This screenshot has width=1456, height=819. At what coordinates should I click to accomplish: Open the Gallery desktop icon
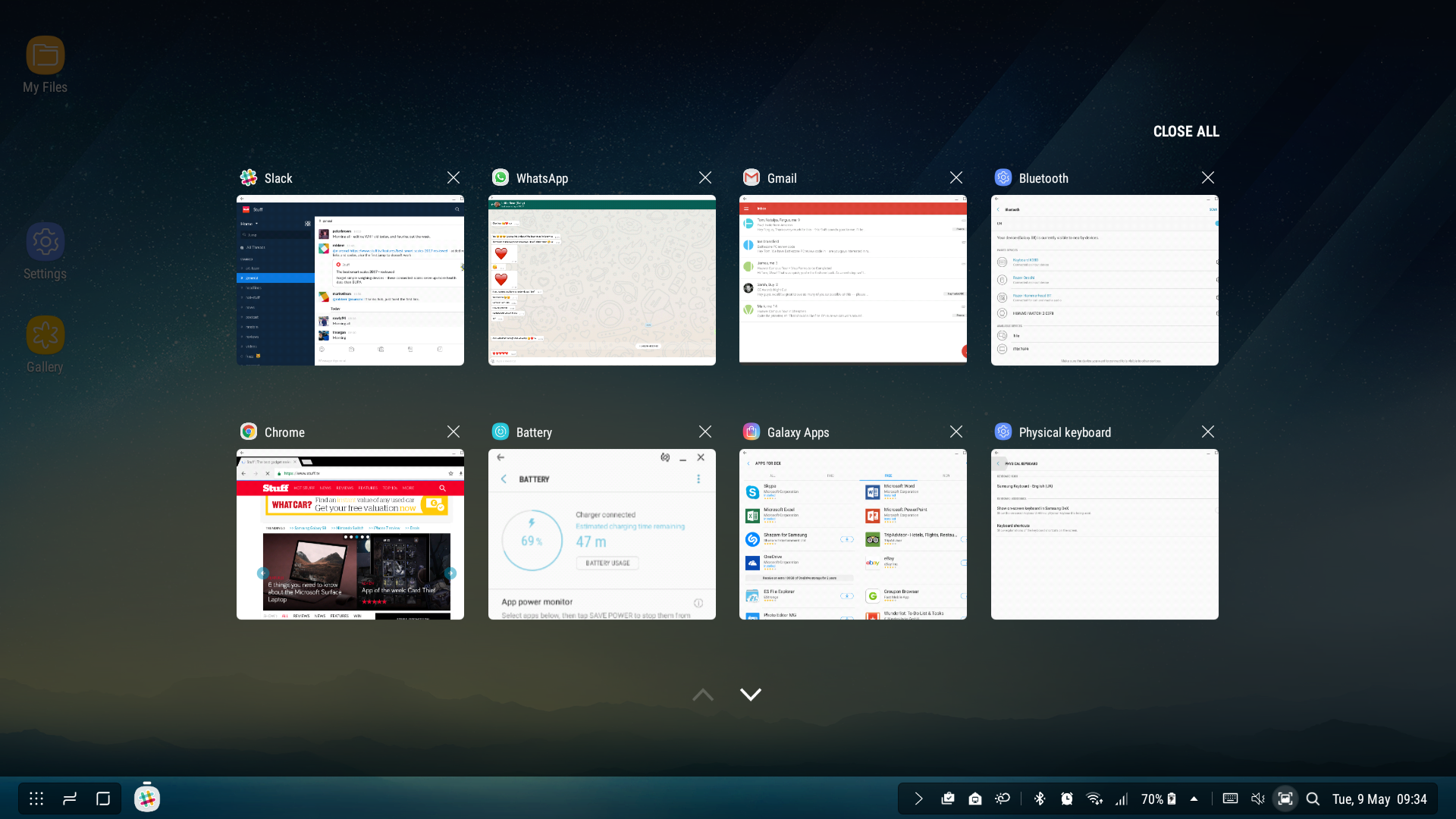tap(45, 345)
